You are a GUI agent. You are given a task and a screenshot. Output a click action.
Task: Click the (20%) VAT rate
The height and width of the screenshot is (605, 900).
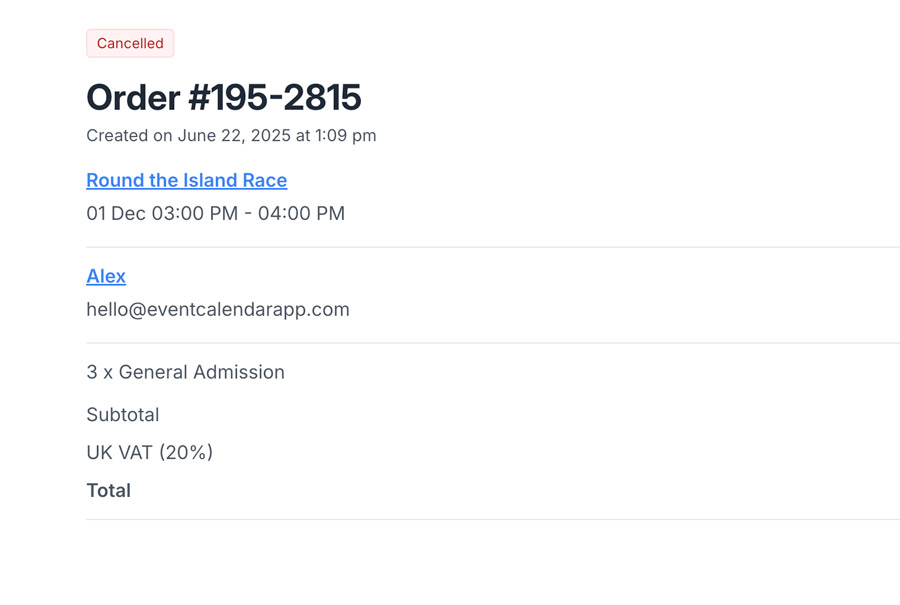(185, 453)
